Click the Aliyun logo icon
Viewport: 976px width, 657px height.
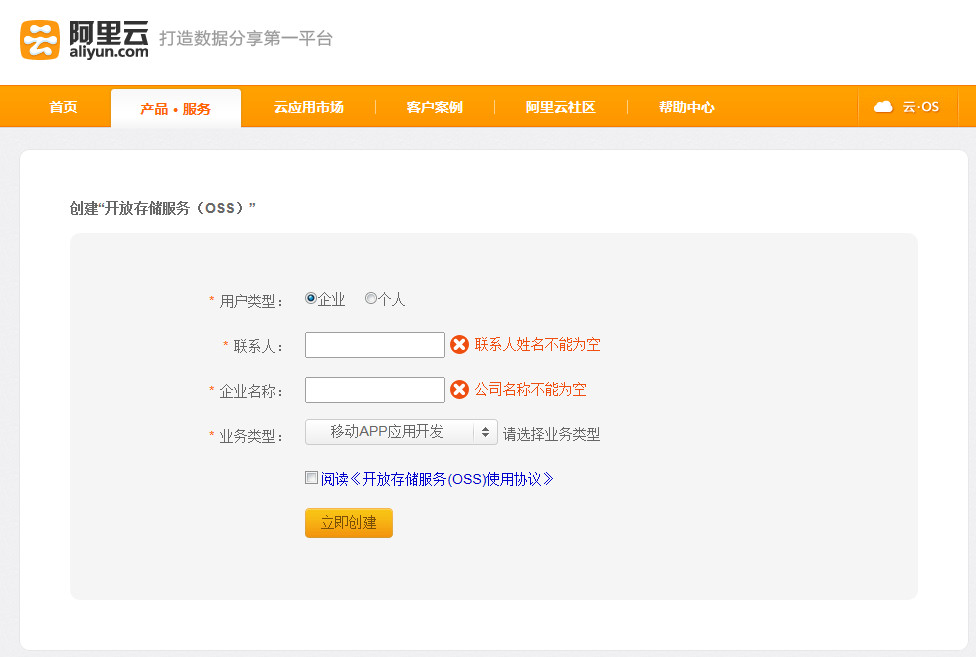(40, 40)
